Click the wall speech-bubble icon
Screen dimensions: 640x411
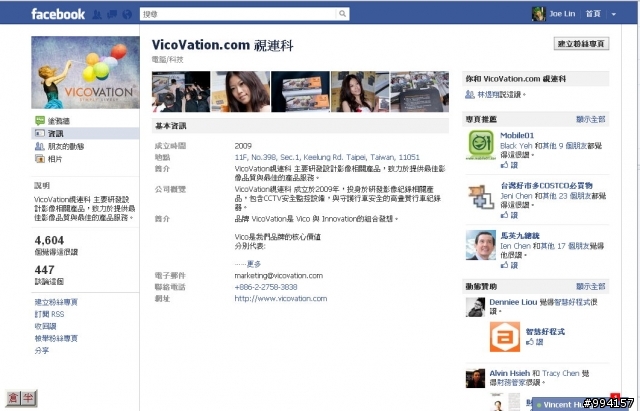tap(40, 120)
